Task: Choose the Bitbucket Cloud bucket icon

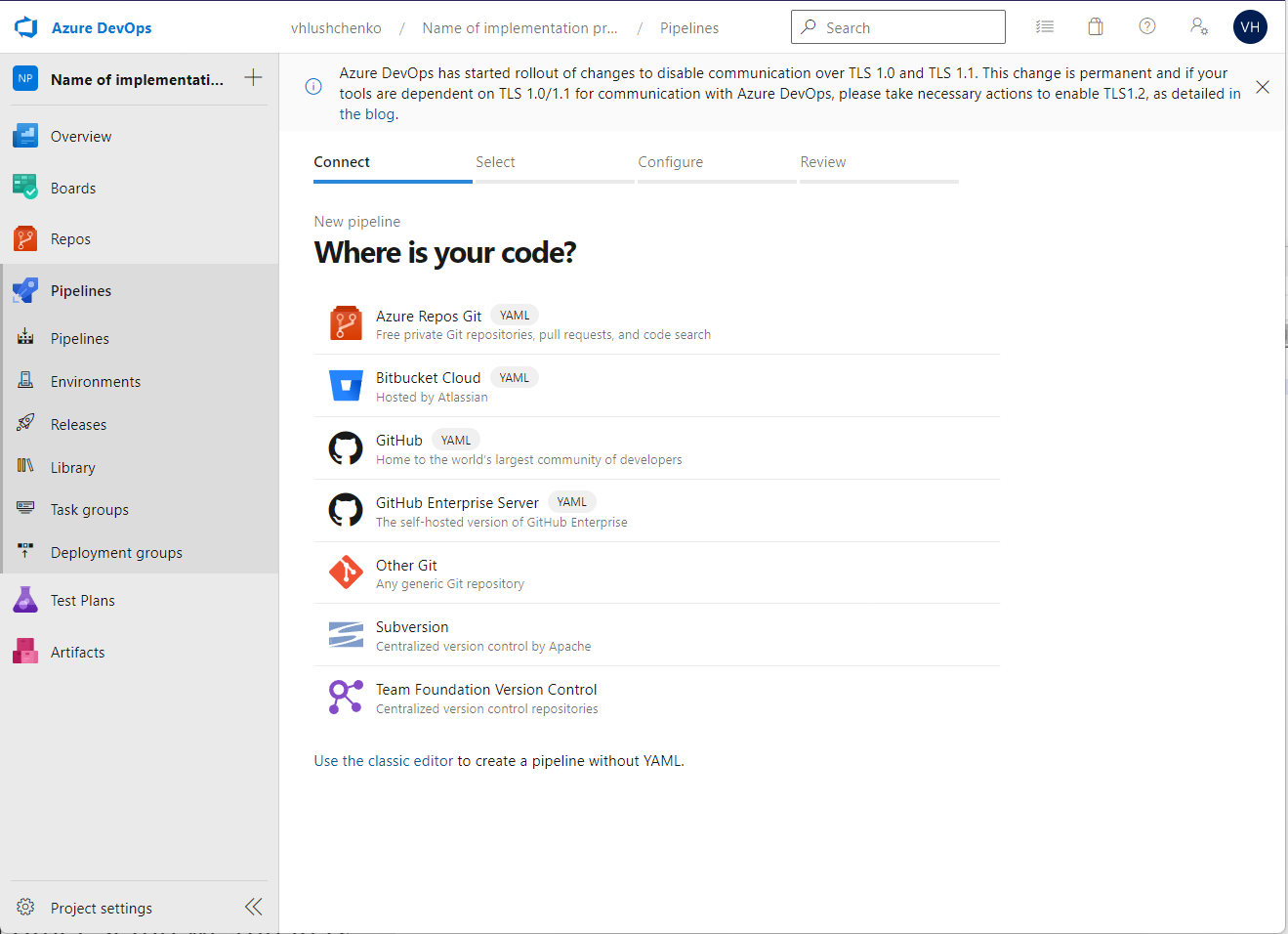Action: point(346,385)
